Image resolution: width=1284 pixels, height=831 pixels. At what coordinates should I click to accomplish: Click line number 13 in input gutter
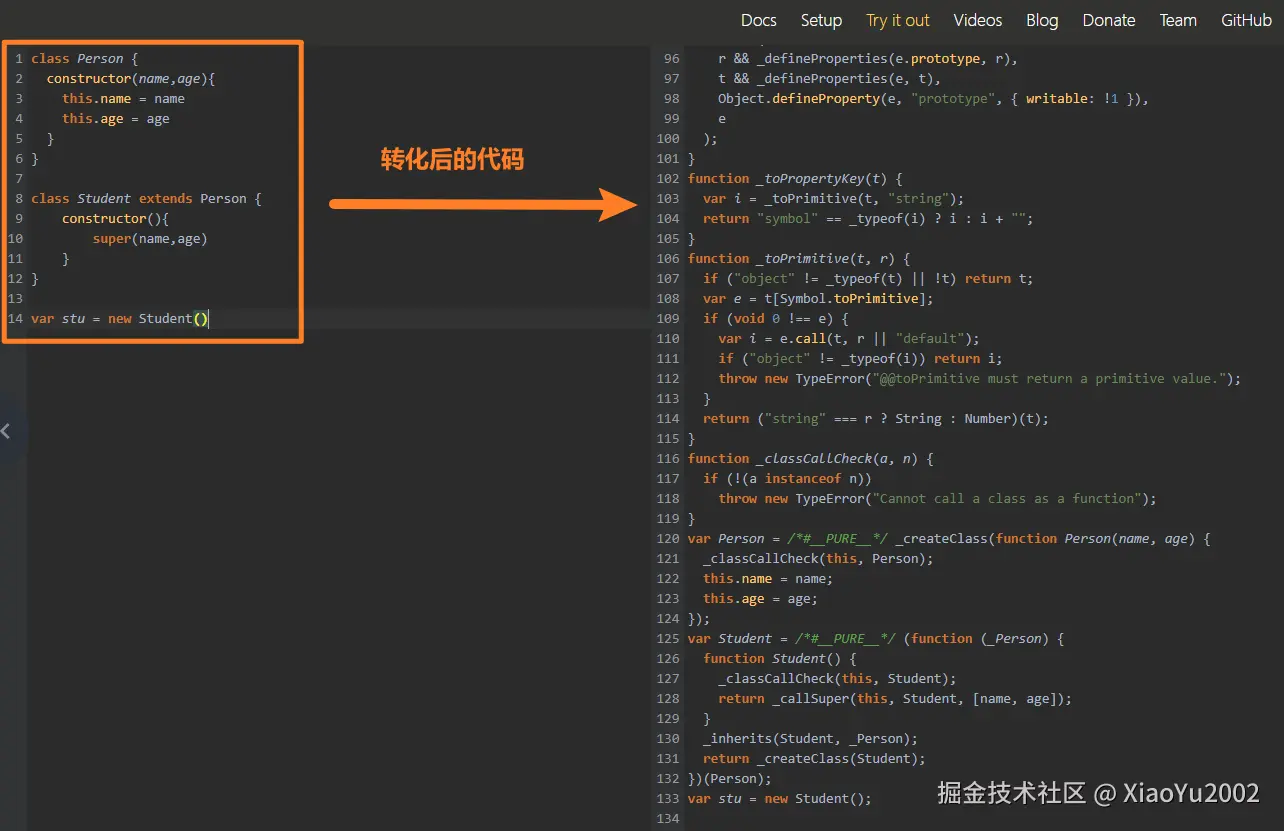pos(15,298)
